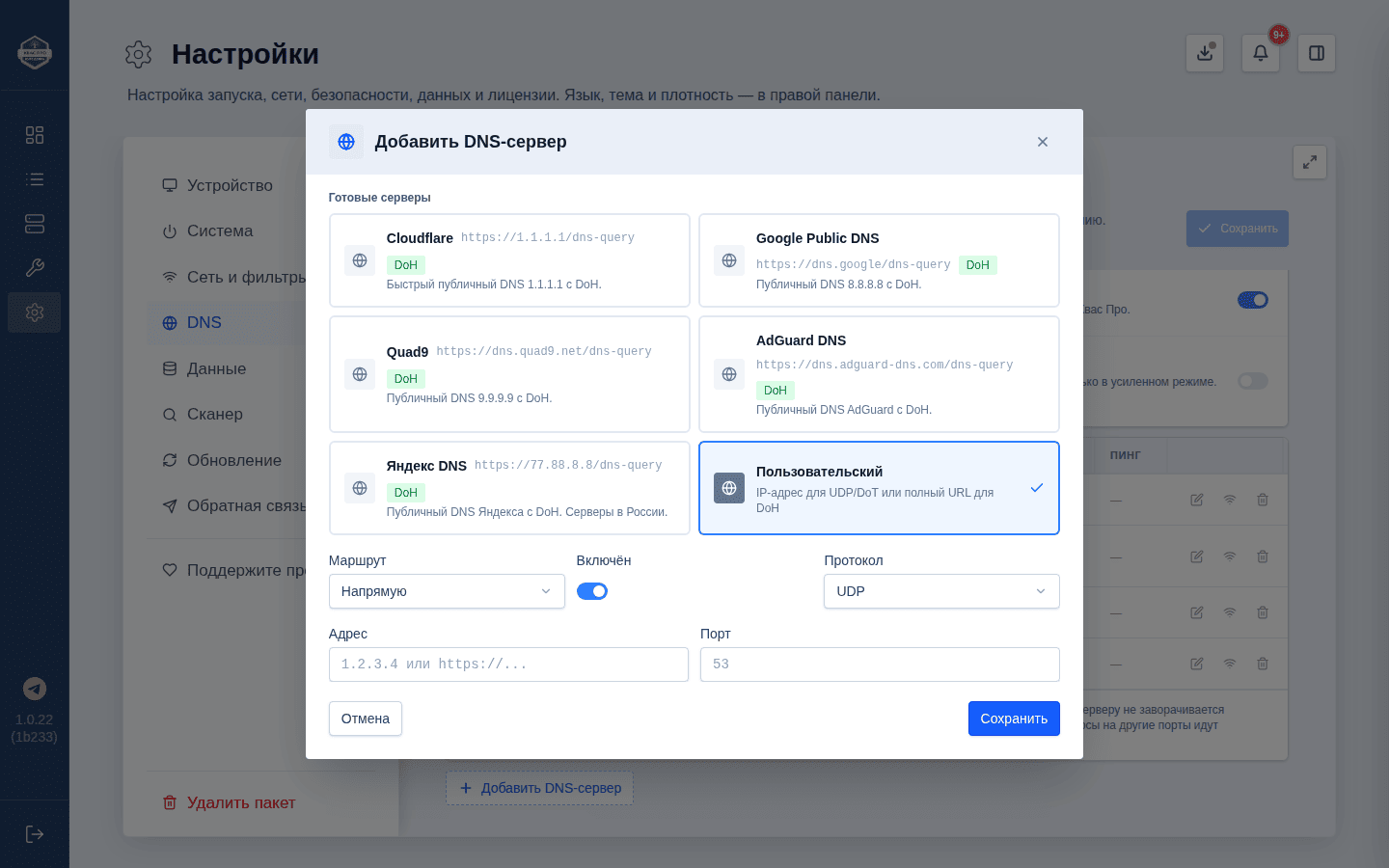This screenshot has height=868, width=1389.
Task: Expand the Протокол dropdown showing UDP
Action: 941,591
